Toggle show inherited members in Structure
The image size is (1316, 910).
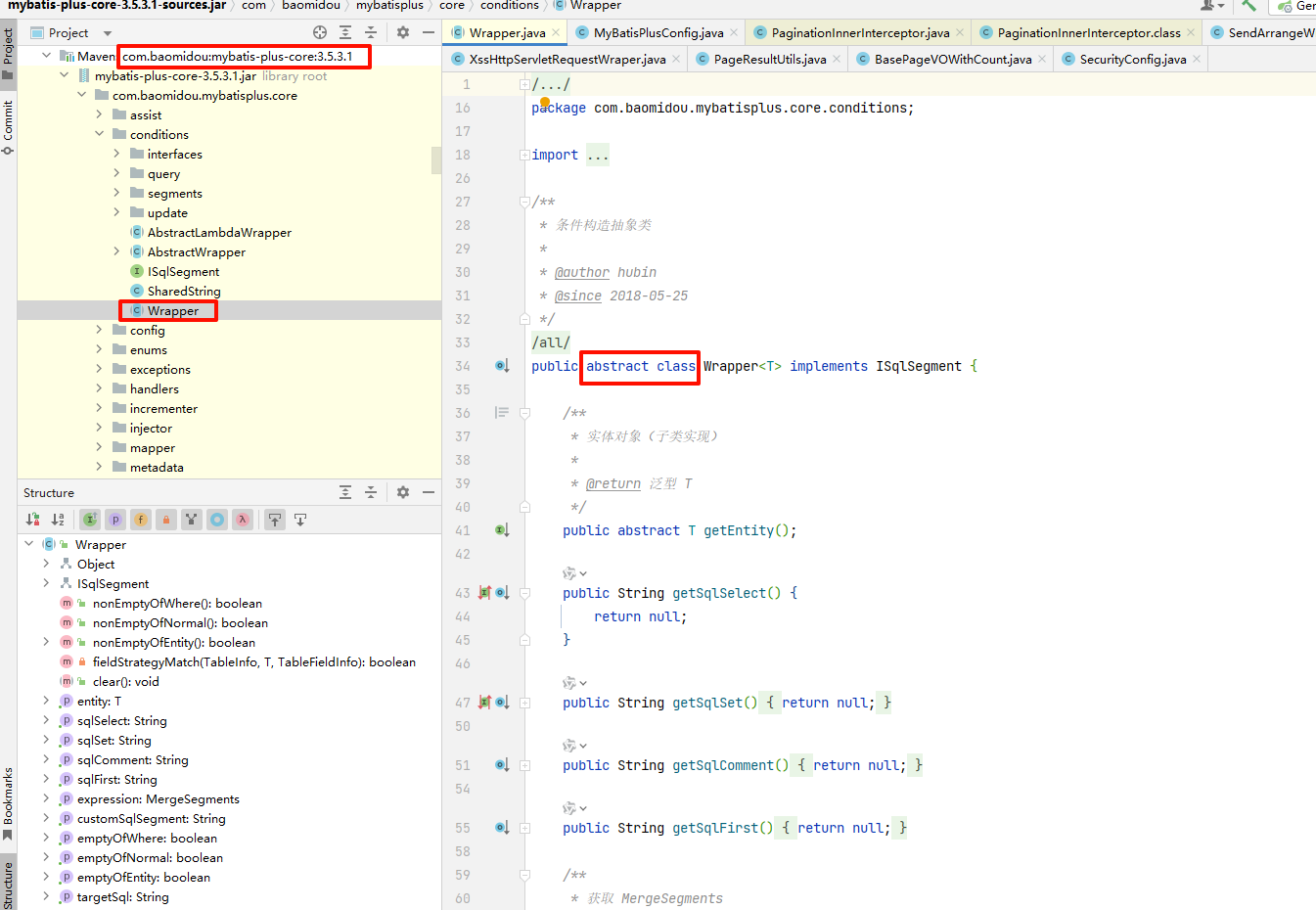90,520
